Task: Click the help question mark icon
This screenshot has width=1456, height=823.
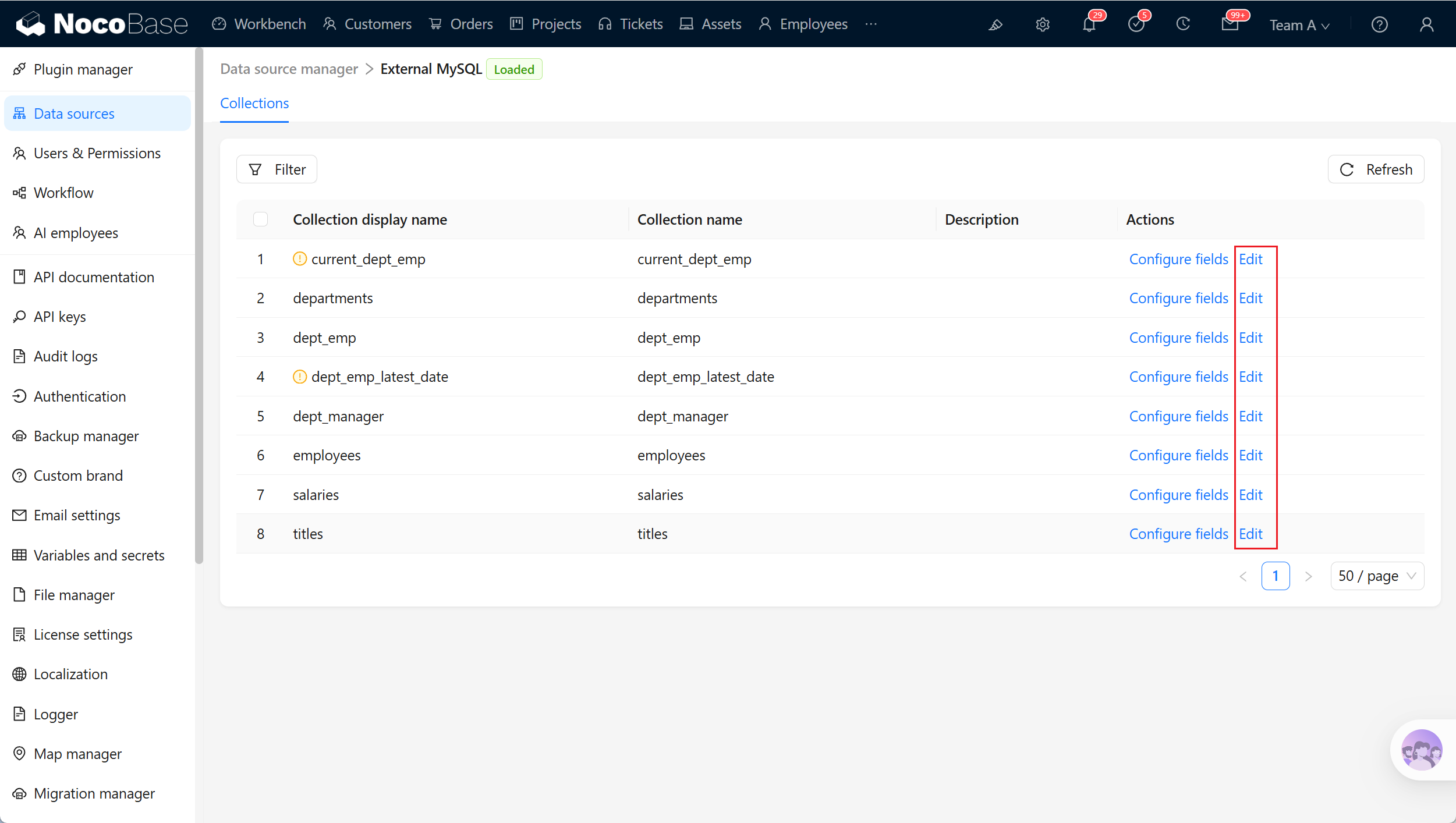Action: tap(1379, 24)
